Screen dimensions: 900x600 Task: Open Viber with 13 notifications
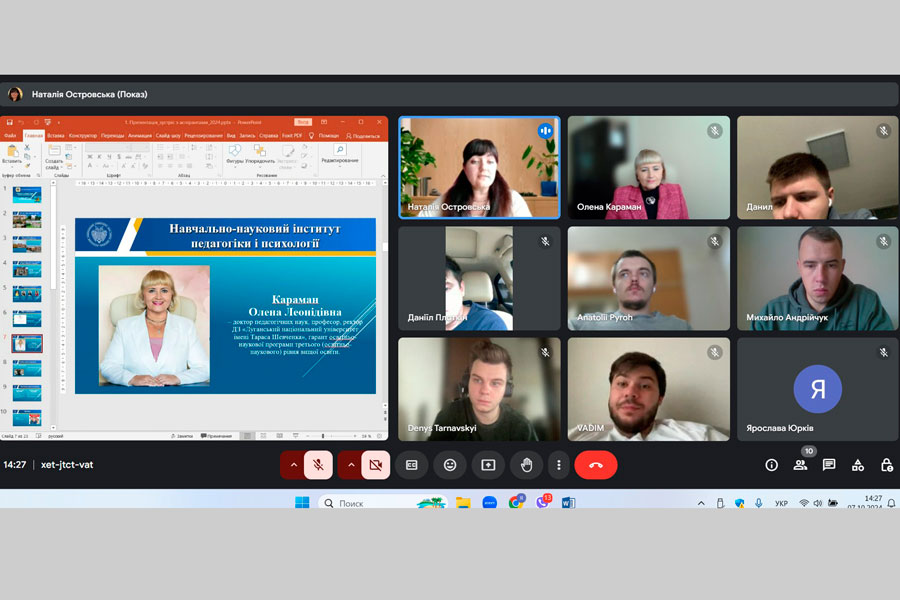[x=542, y=502]
